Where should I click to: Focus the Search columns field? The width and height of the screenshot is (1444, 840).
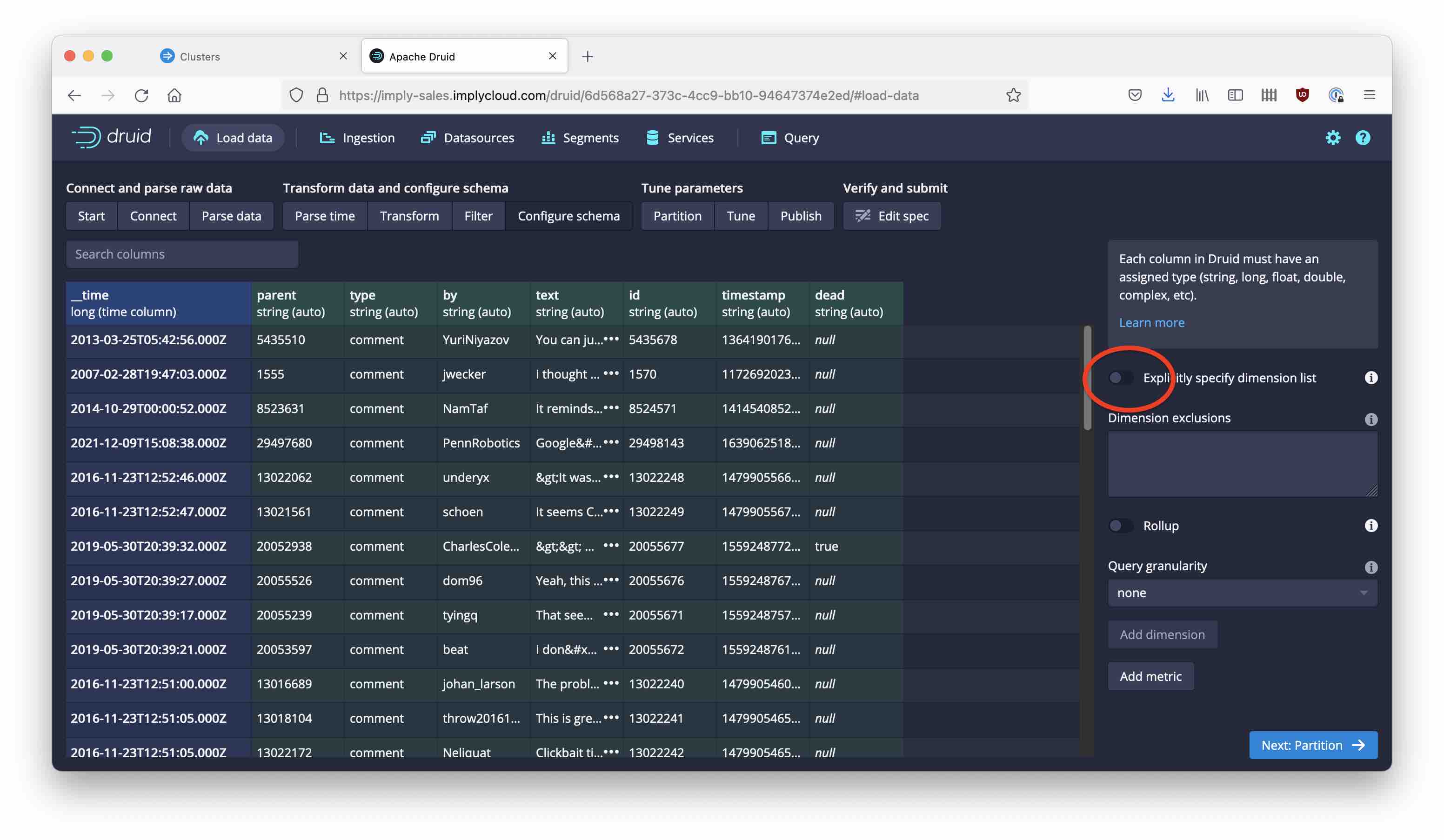click(181, 254)
